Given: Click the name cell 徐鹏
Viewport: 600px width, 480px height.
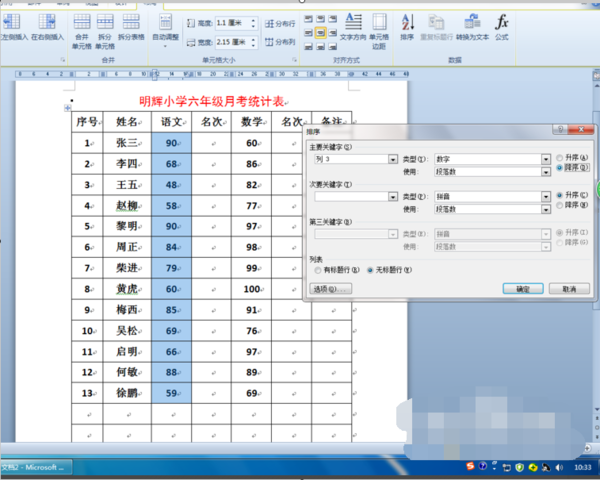Looking at the screenshot, I should [127, 393].
